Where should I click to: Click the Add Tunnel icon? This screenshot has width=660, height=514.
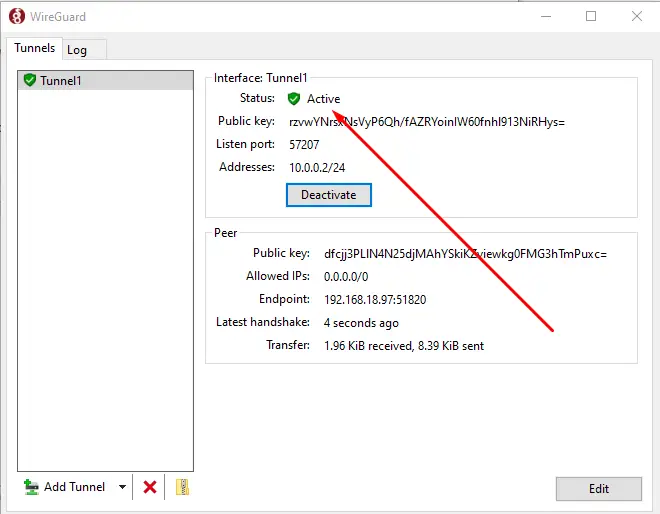[x=31, y=487]
